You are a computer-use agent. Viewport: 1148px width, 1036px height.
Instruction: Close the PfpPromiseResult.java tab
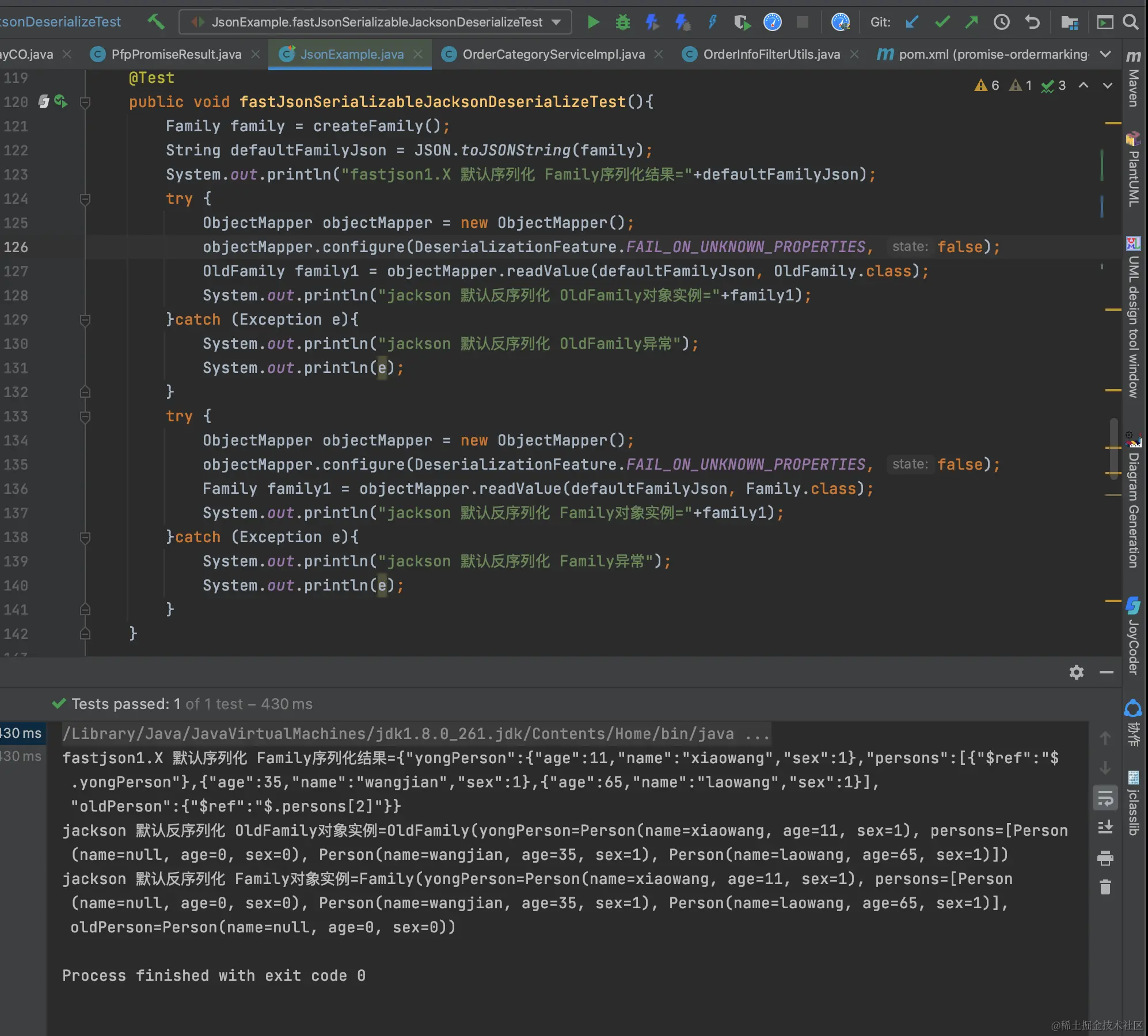point(256,54)
